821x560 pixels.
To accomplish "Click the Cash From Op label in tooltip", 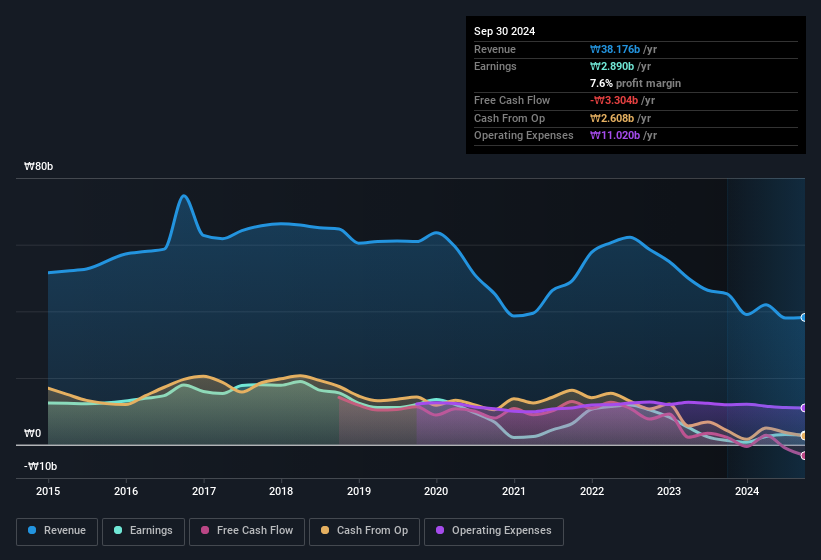I will [x=509, y=118].
